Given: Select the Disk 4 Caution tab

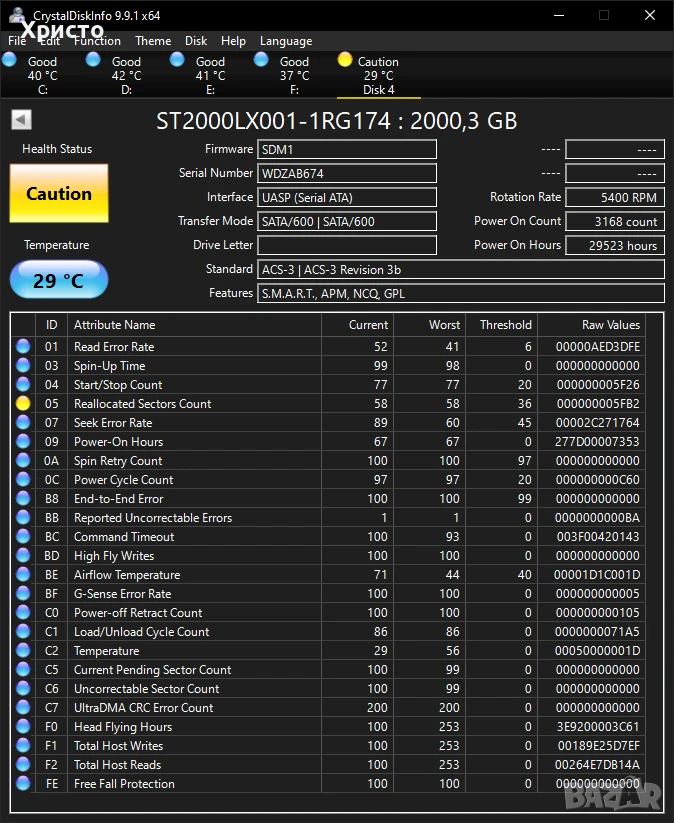Looking at the screenshot, I should pos(378,75).
